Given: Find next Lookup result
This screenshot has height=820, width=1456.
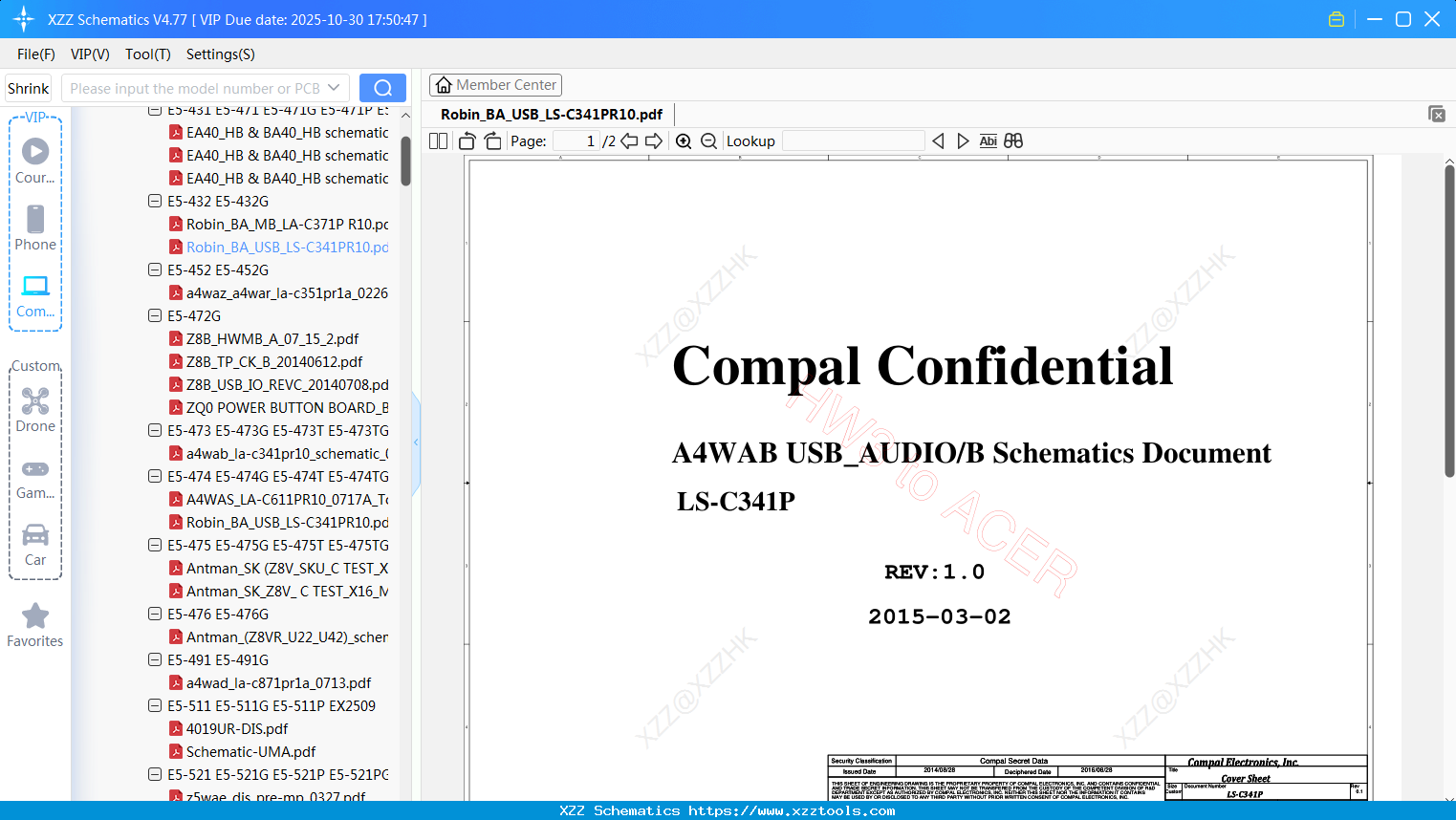Looking at the screenshot, I should [x=963, y=140].
